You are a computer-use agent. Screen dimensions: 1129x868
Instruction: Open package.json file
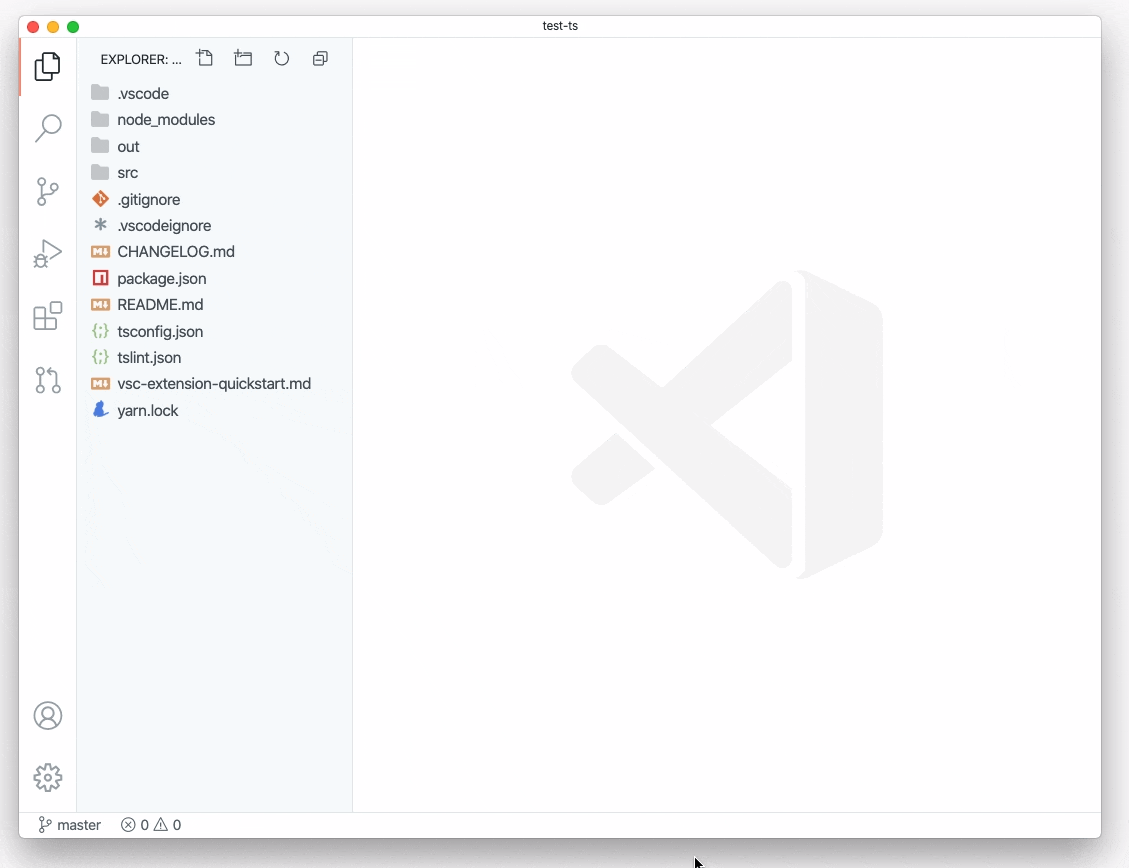[x=161, y=279]
